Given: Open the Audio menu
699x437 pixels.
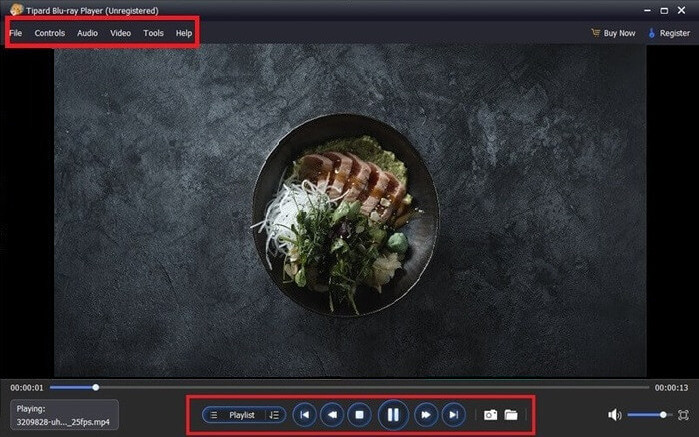Looking at the screenshot, I should (x=87, y=33).
